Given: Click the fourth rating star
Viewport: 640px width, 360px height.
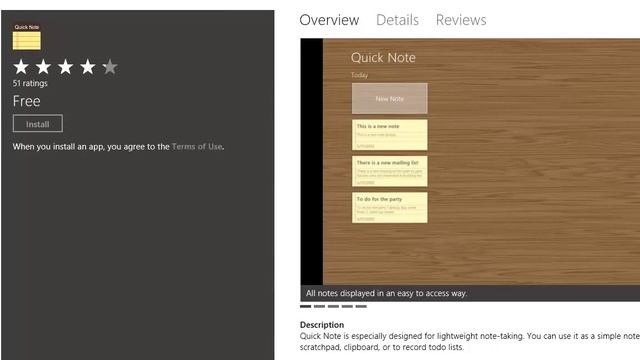Looking at the screenshot, I should pyautogui.click(x=87, y=67).
